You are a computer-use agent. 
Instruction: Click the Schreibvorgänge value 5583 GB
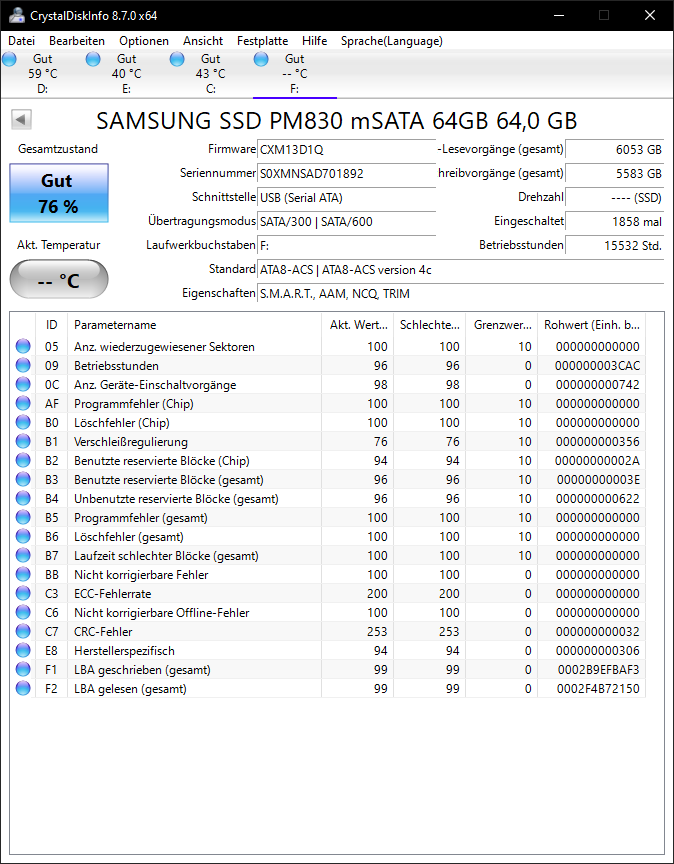click(615, 174)
